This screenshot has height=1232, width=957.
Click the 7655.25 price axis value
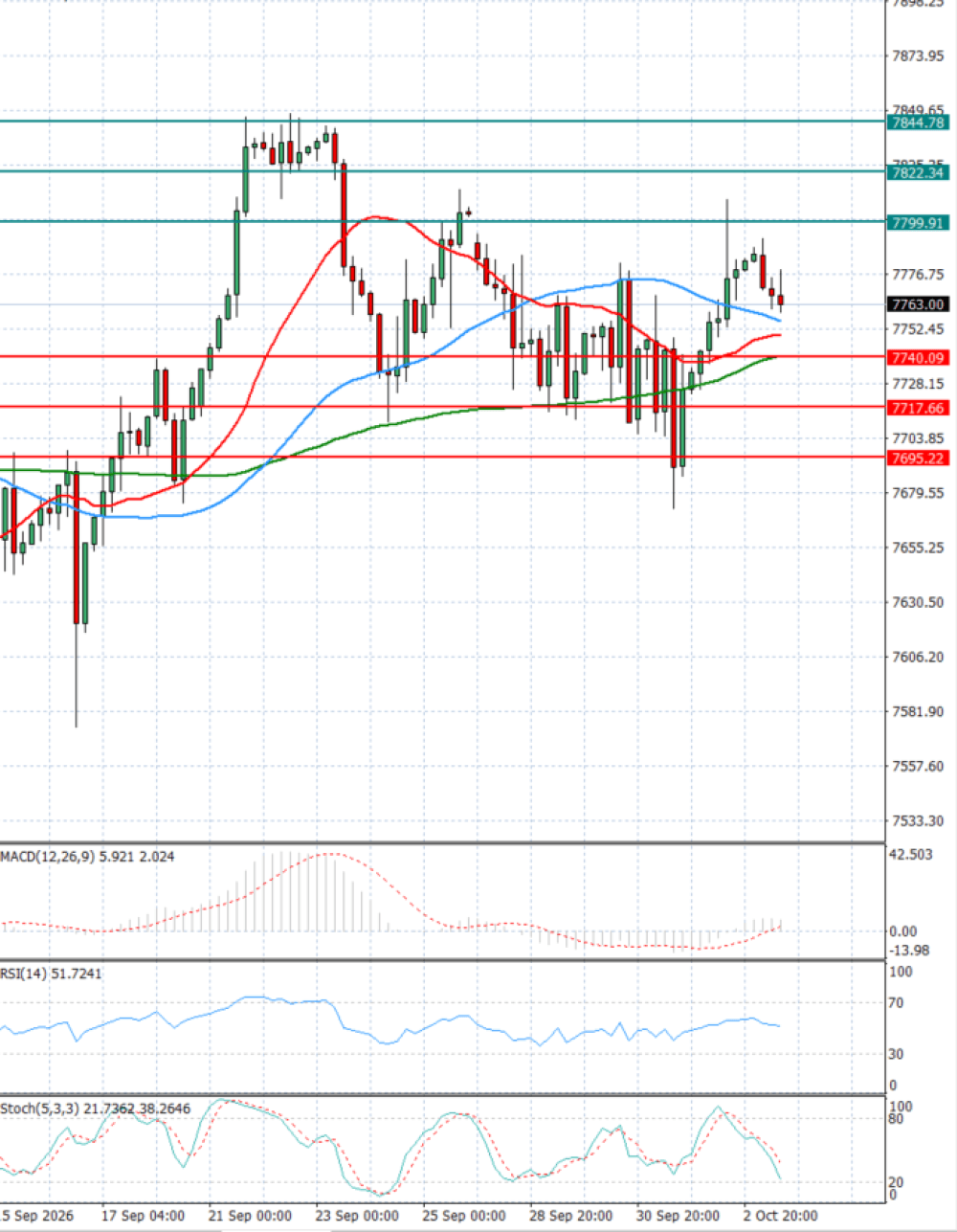coord(917,548)
